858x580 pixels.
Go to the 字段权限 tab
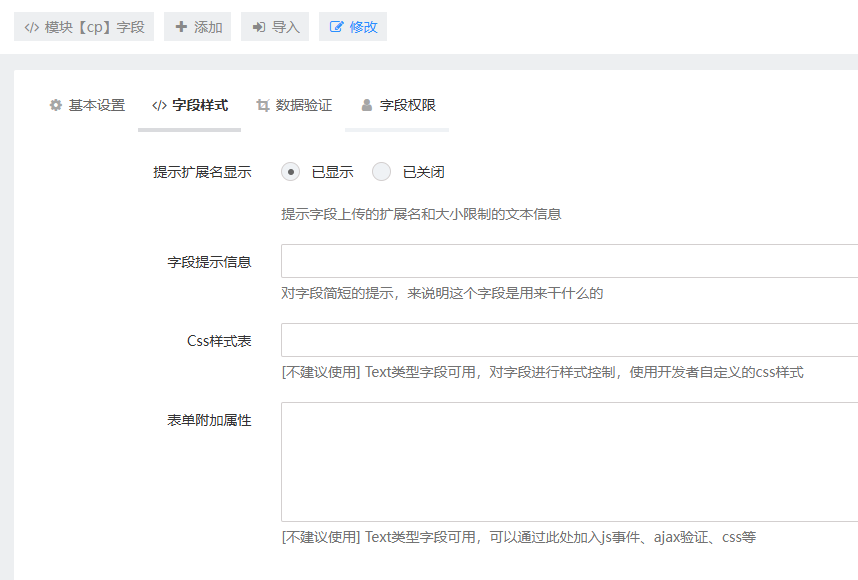(x=407, y=105)
